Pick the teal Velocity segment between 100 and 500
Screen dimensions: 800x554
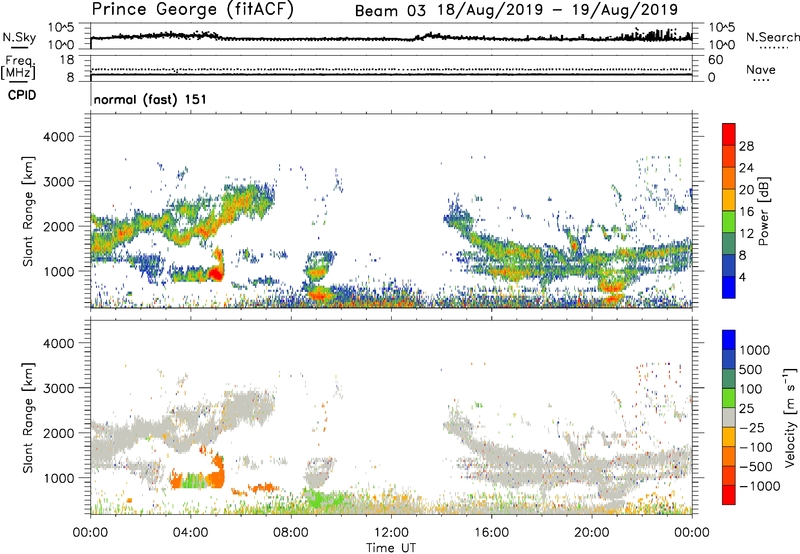pos(729,379)
